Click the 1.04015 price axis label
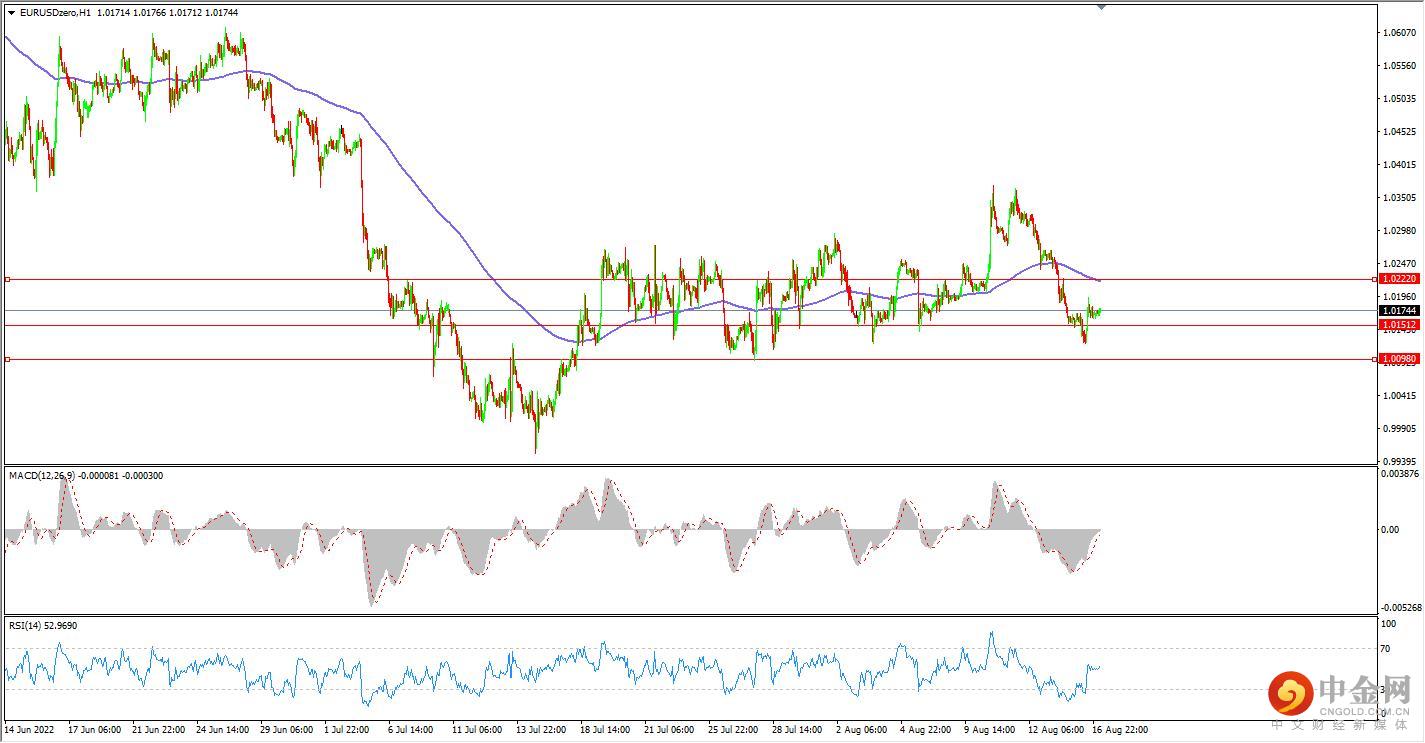 pyautogui.click(x=1398, y=165)
